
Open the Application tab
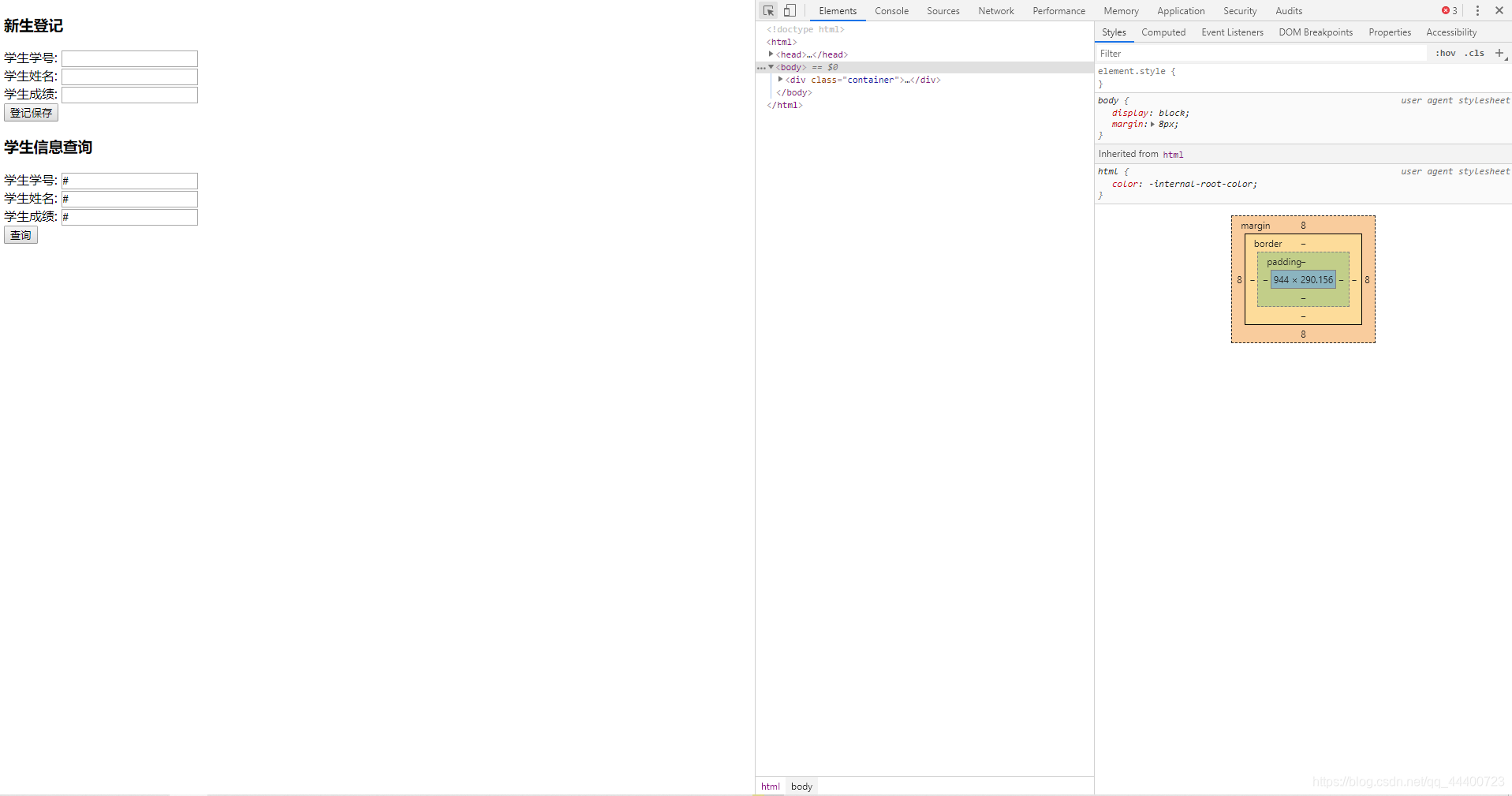1181,11
